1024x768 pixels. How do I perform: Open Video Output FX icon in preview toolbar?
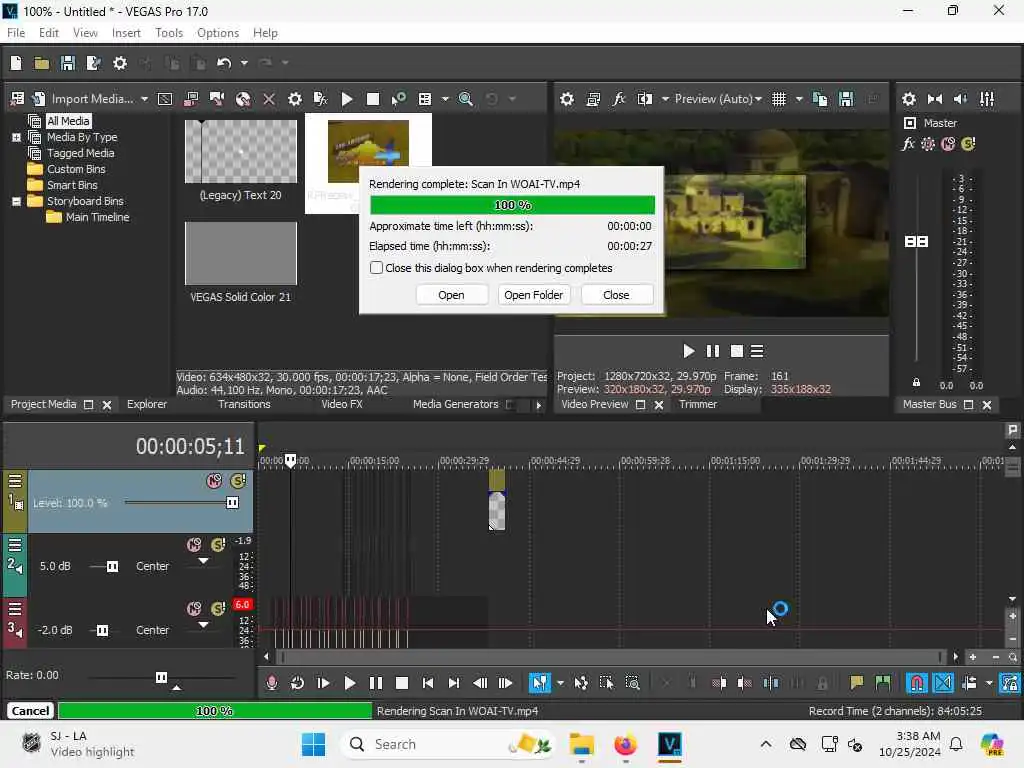pyautogui.click(x=618, y=99)
